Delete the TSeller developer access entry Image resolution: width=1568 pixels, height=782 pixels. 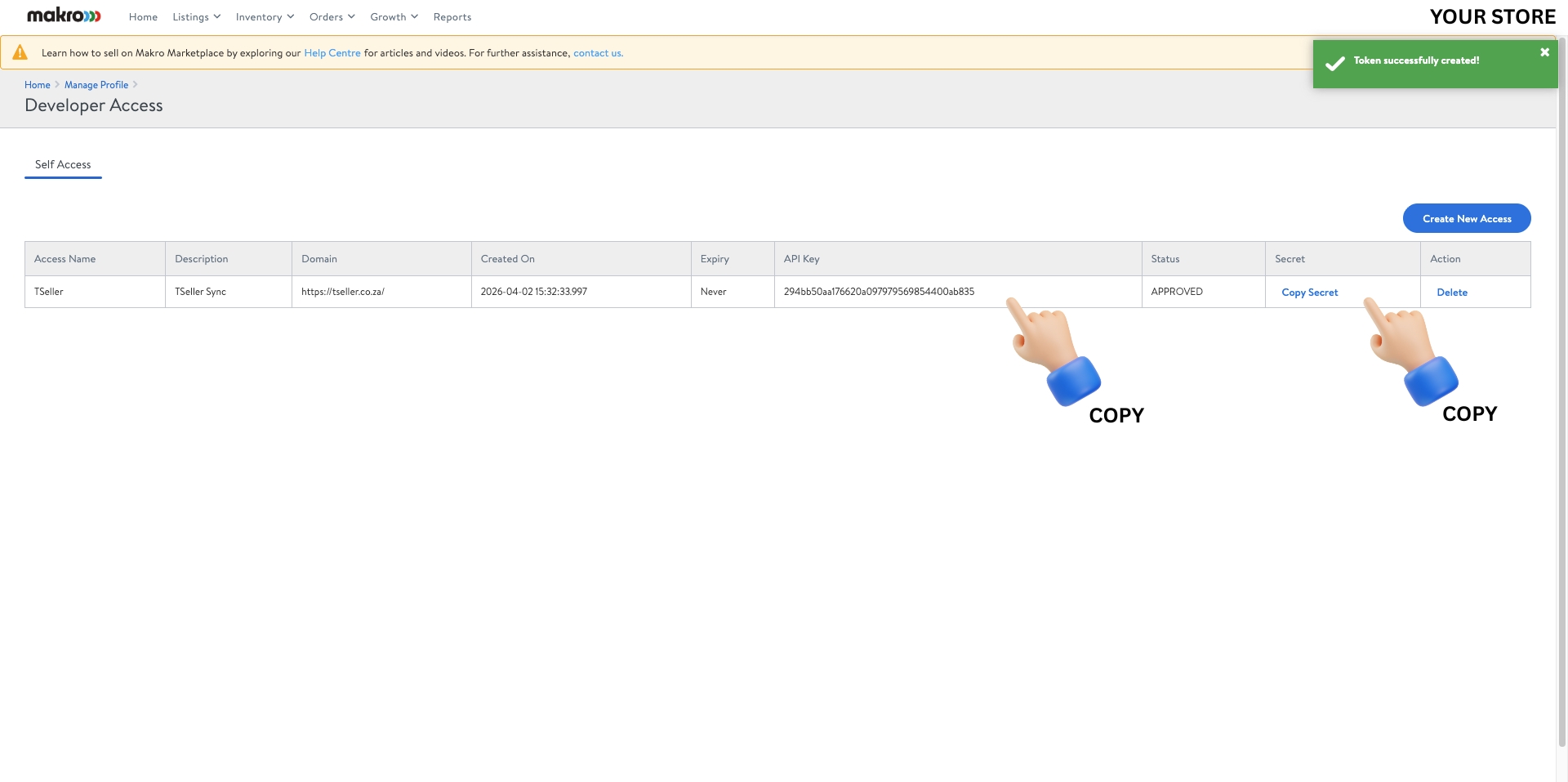point(1452,292)
